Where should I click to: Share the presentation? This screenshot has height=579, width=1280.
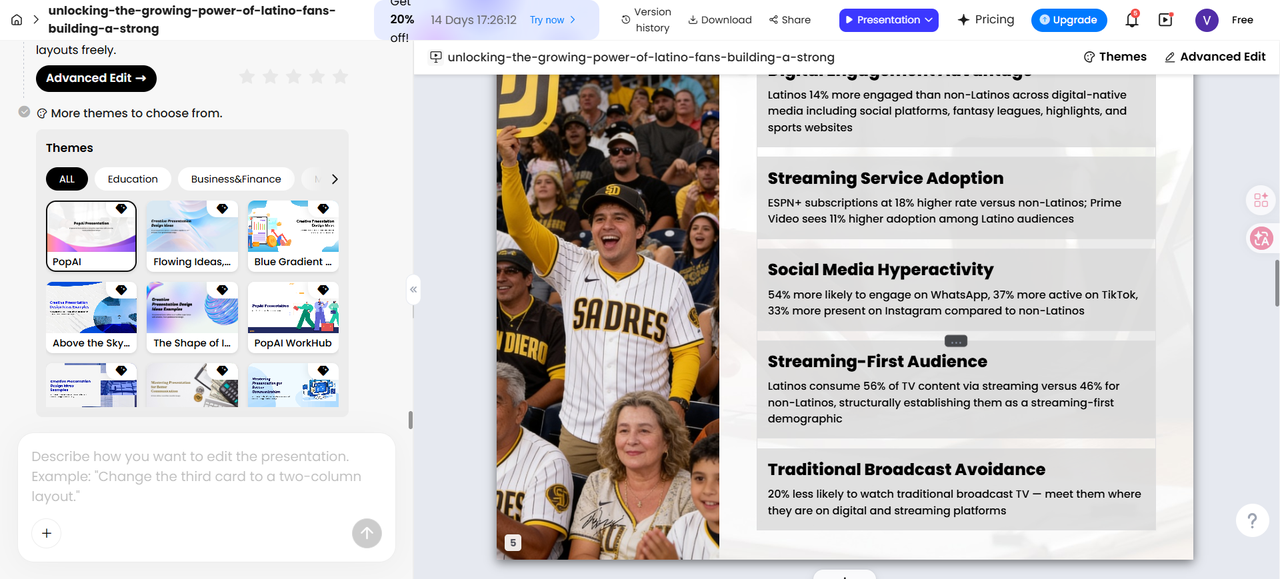click(790, 20)
